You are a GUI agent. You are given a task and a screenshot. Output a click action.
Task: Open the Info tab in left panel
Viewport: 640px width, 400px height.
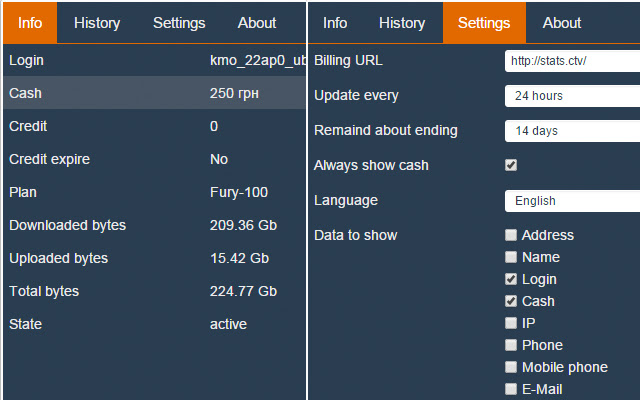pos(30,22)
